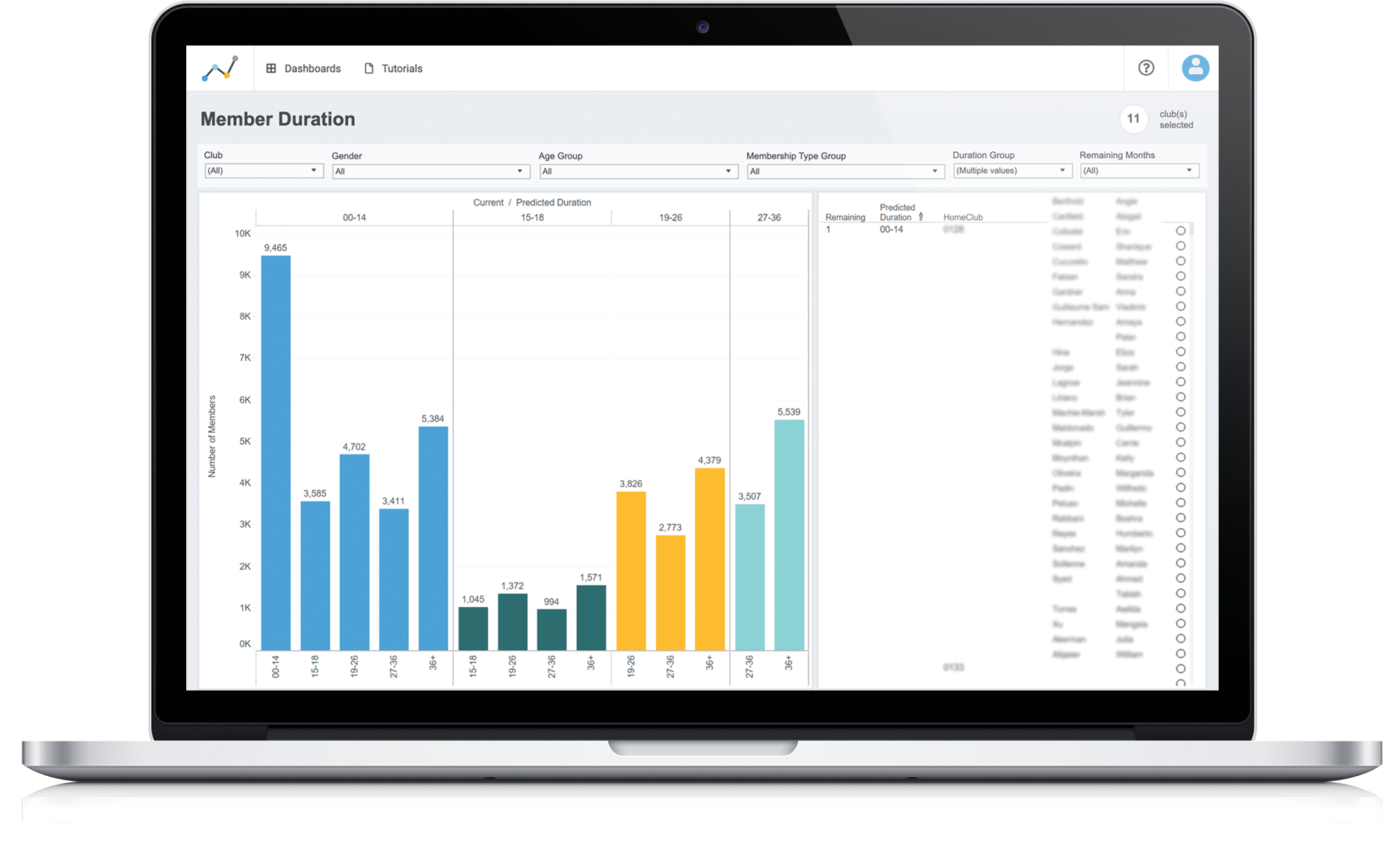Click the 27-36 chart column header

769,218
